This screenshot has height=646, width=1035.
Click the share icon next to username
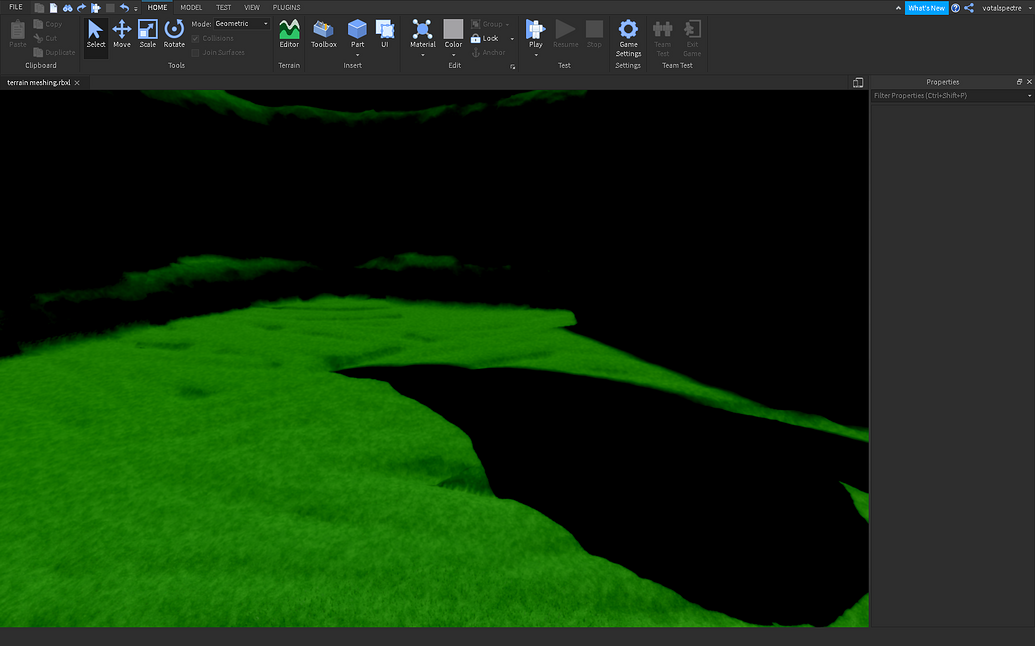pyautogui.click(x=969, y=8)
